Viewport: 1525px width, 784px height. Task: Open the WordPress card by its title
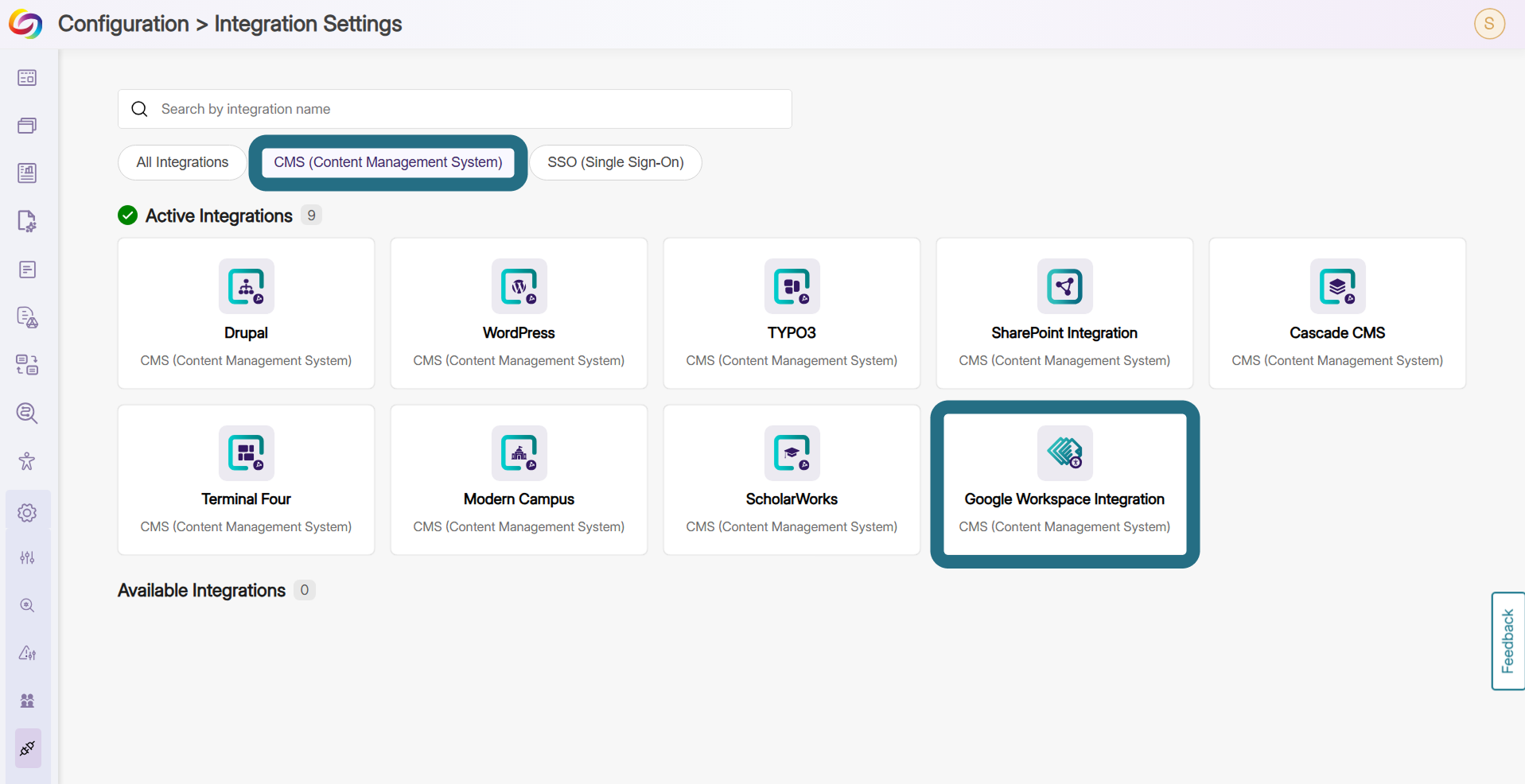click(x=519, y=333)
